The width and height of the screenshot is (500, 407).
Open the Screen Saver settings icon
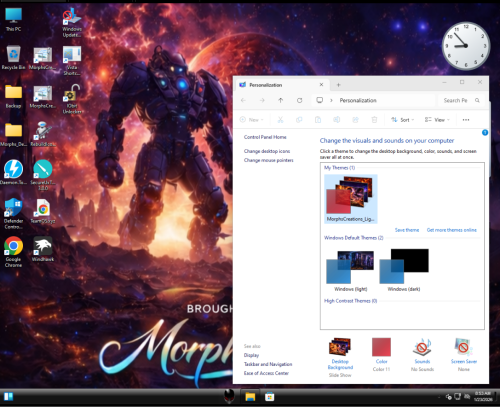[x=464, y=354]
